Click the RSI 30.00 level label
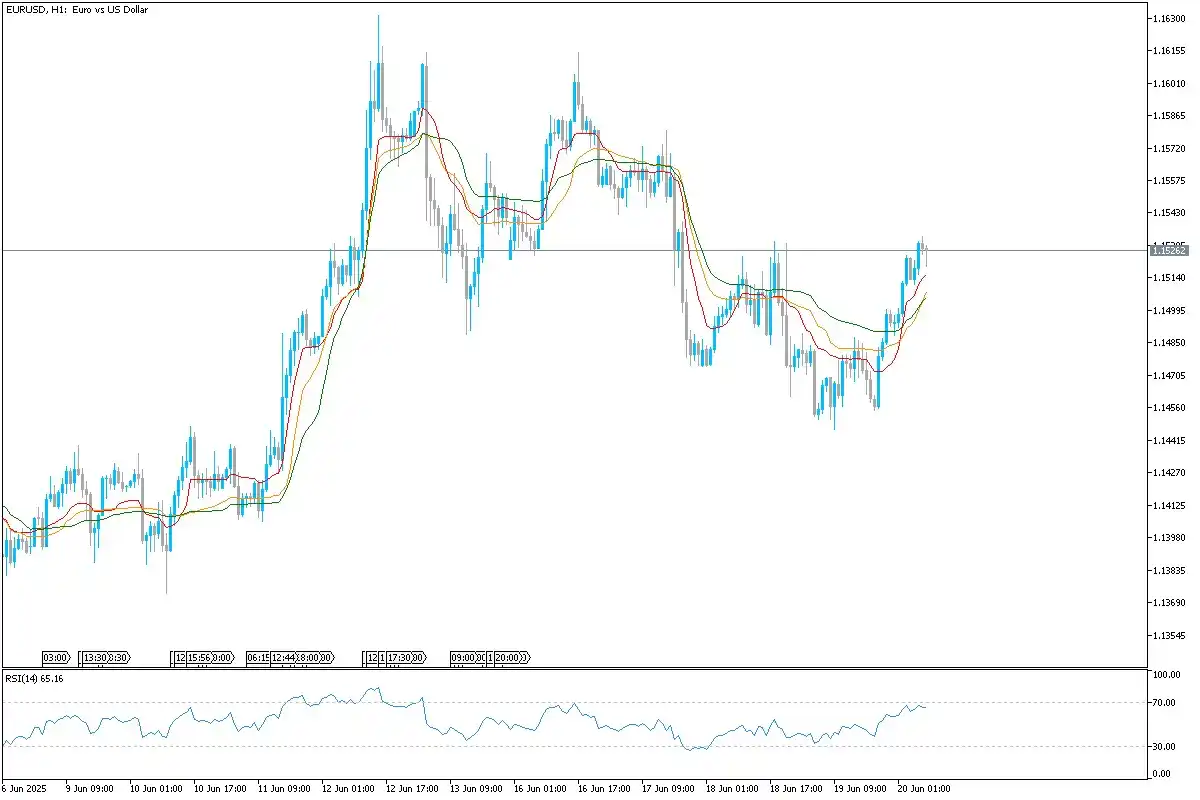1200x800 pixels. (x=1164, y=746)
